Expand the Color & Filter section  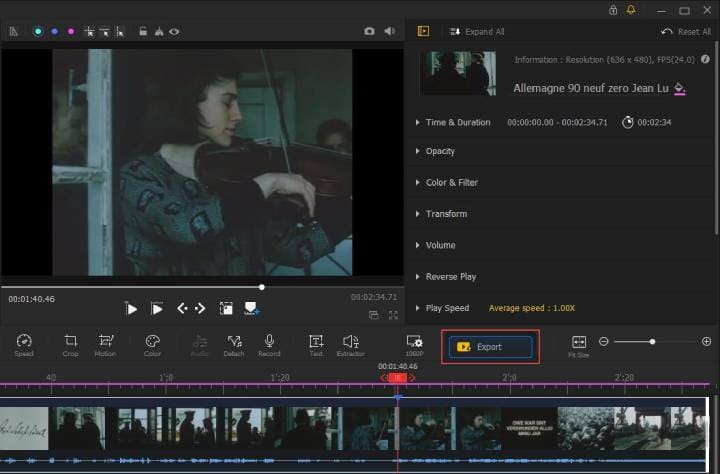click(x=452, y=183)
